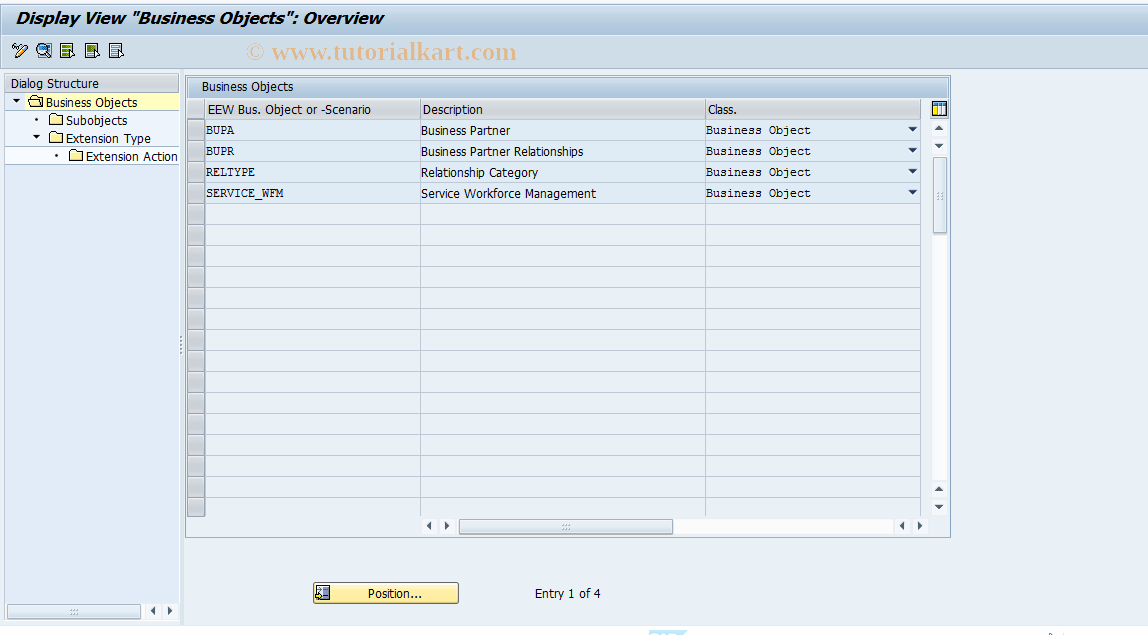Open Class dropdown for BUPA row
The width and height of the screenshot is (1148, 635).
tap(912, 130)
